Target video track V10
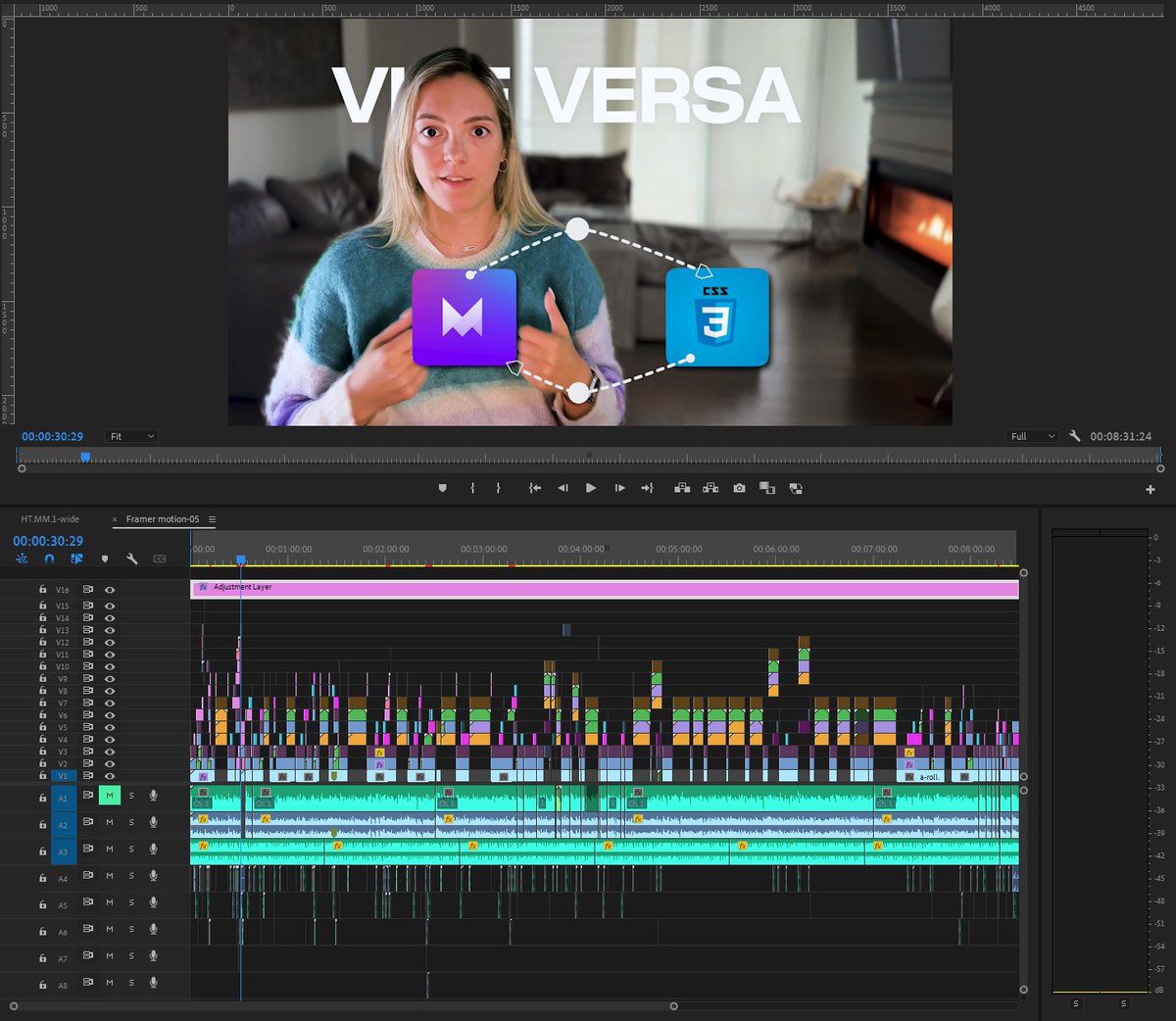1176x1021 pixels. pos(63,666)
